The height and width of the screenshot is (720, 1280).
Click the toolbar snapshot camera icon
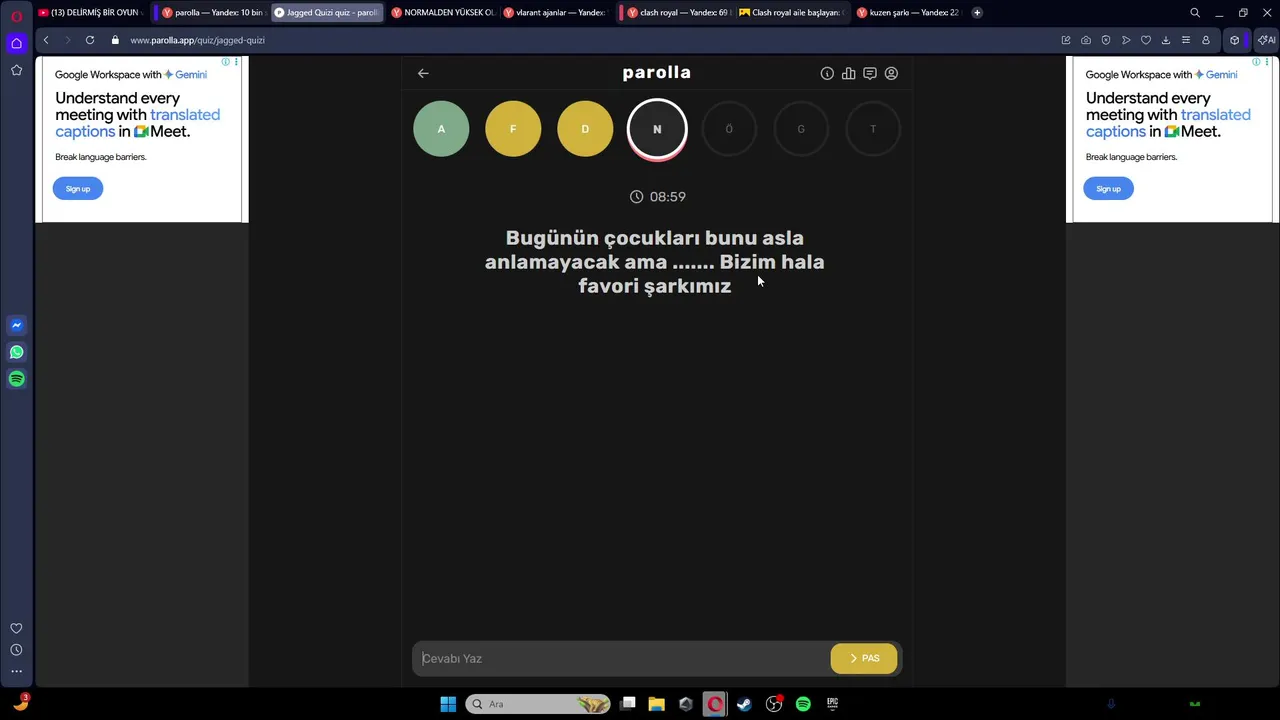point(1086,40)
